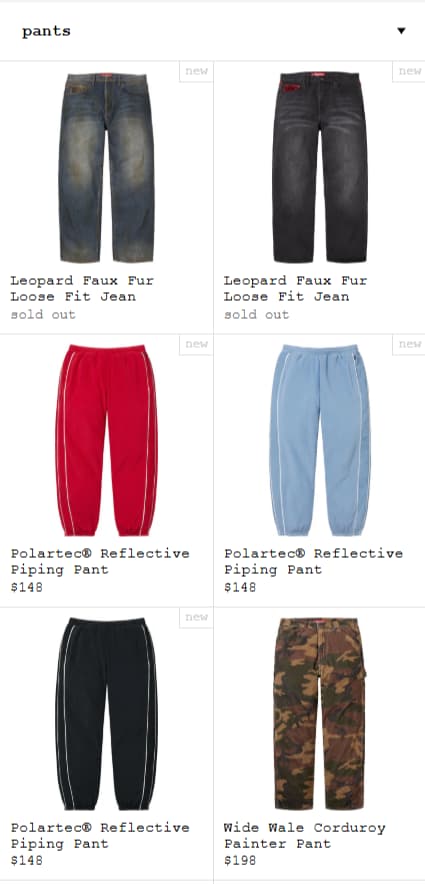Open blue-wash Leopard Faux Fur Jean image
The height and width of the screenshot is (884, 425).
107,167
